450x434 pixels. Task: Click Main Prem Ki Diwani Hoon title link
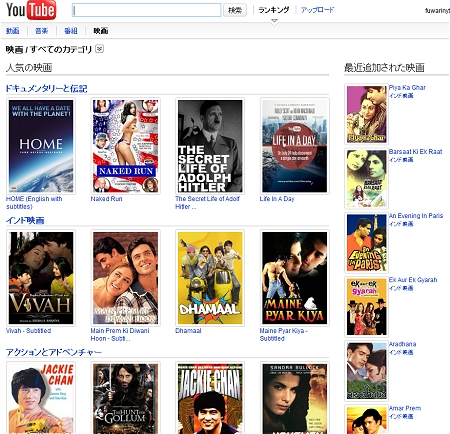120,334
